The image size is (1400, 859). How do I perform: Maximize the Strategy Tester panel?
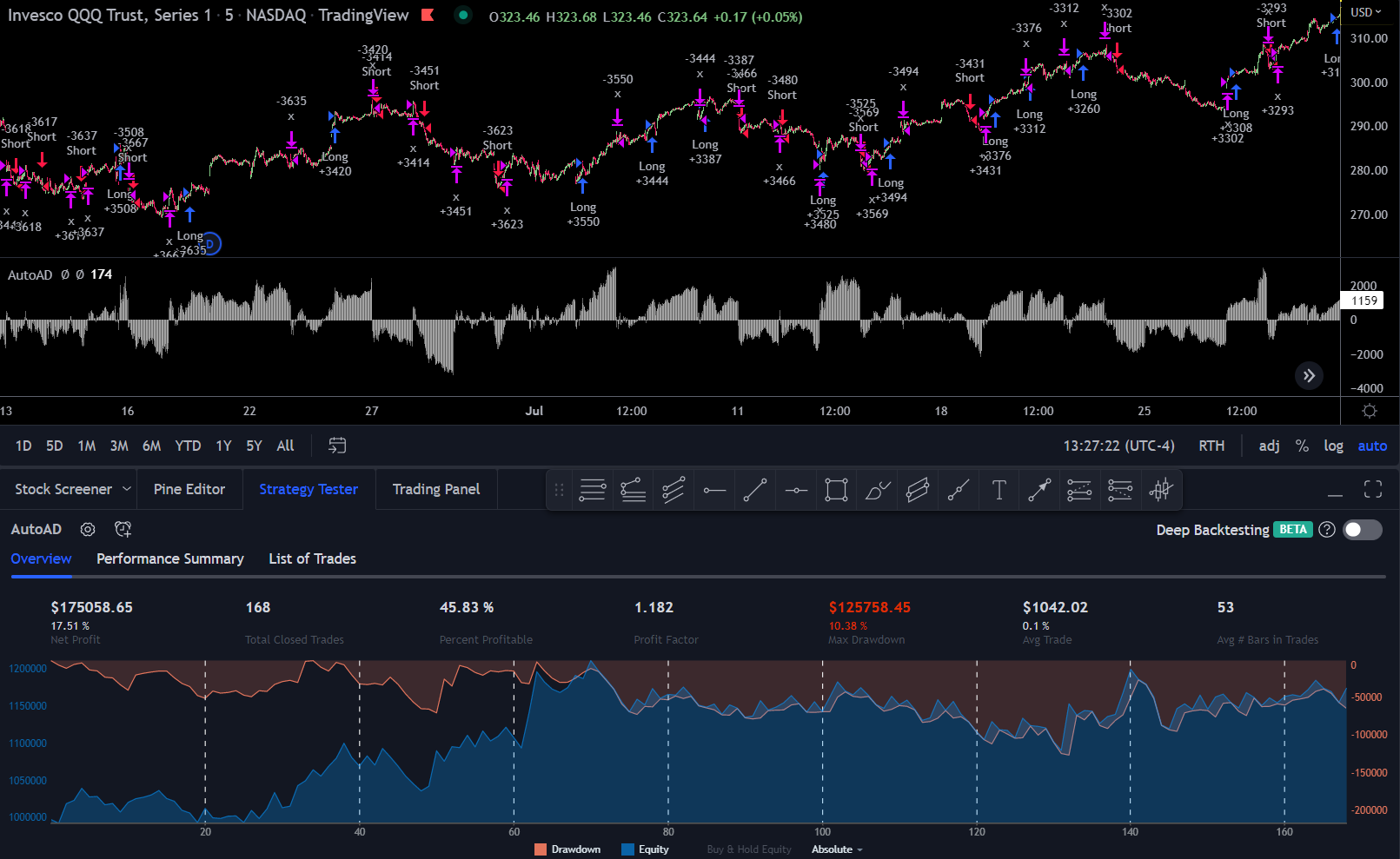click(1373, 490)
